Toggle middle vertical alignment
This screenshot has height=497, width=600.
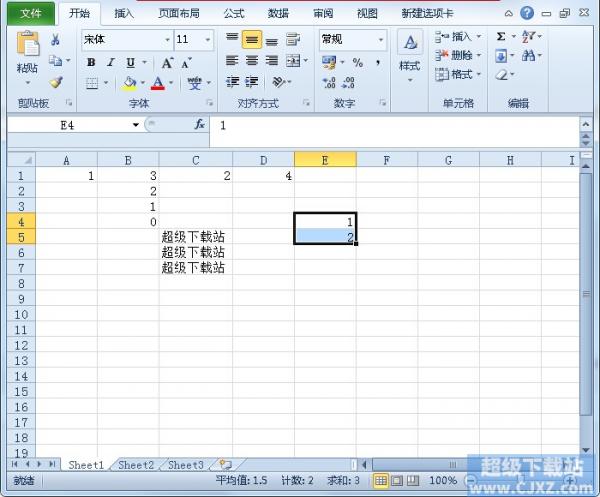coord(252,39)
